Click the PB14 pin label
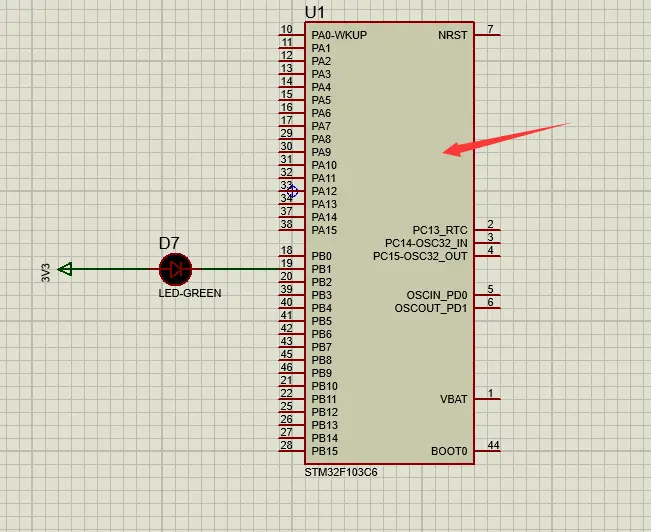 pos(324,438)
